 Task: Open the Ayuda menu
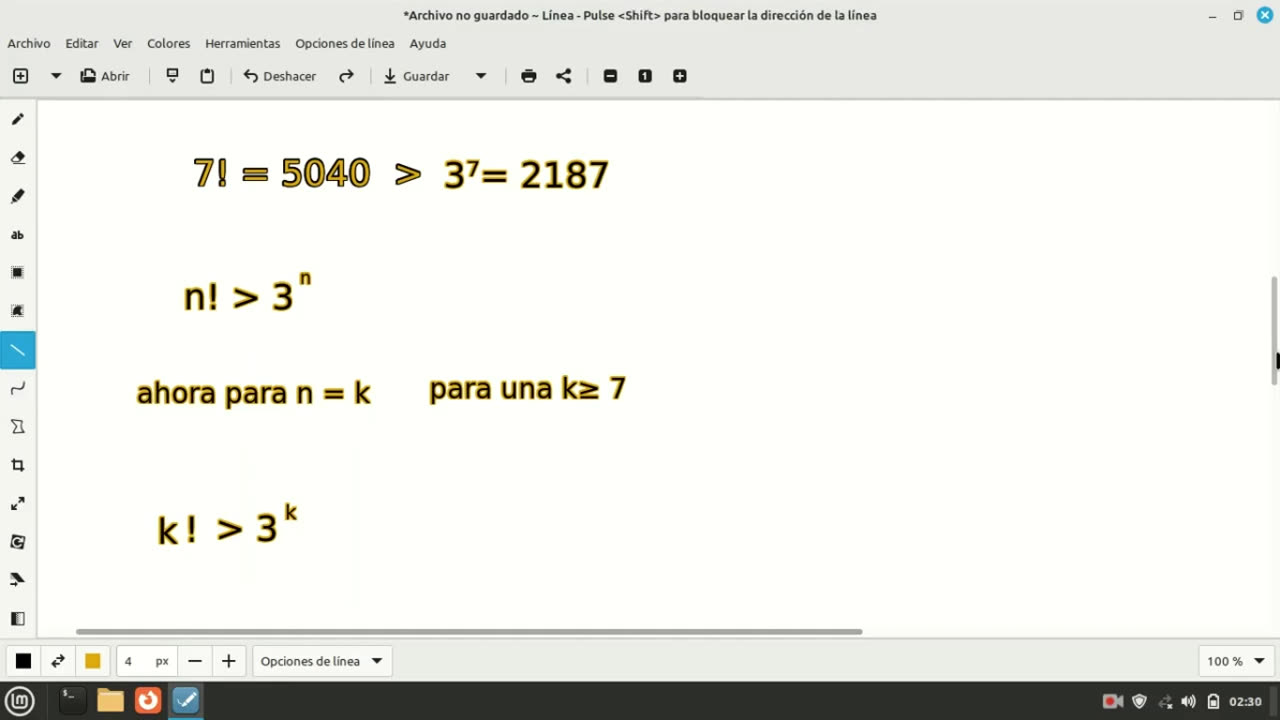[428, 43]
